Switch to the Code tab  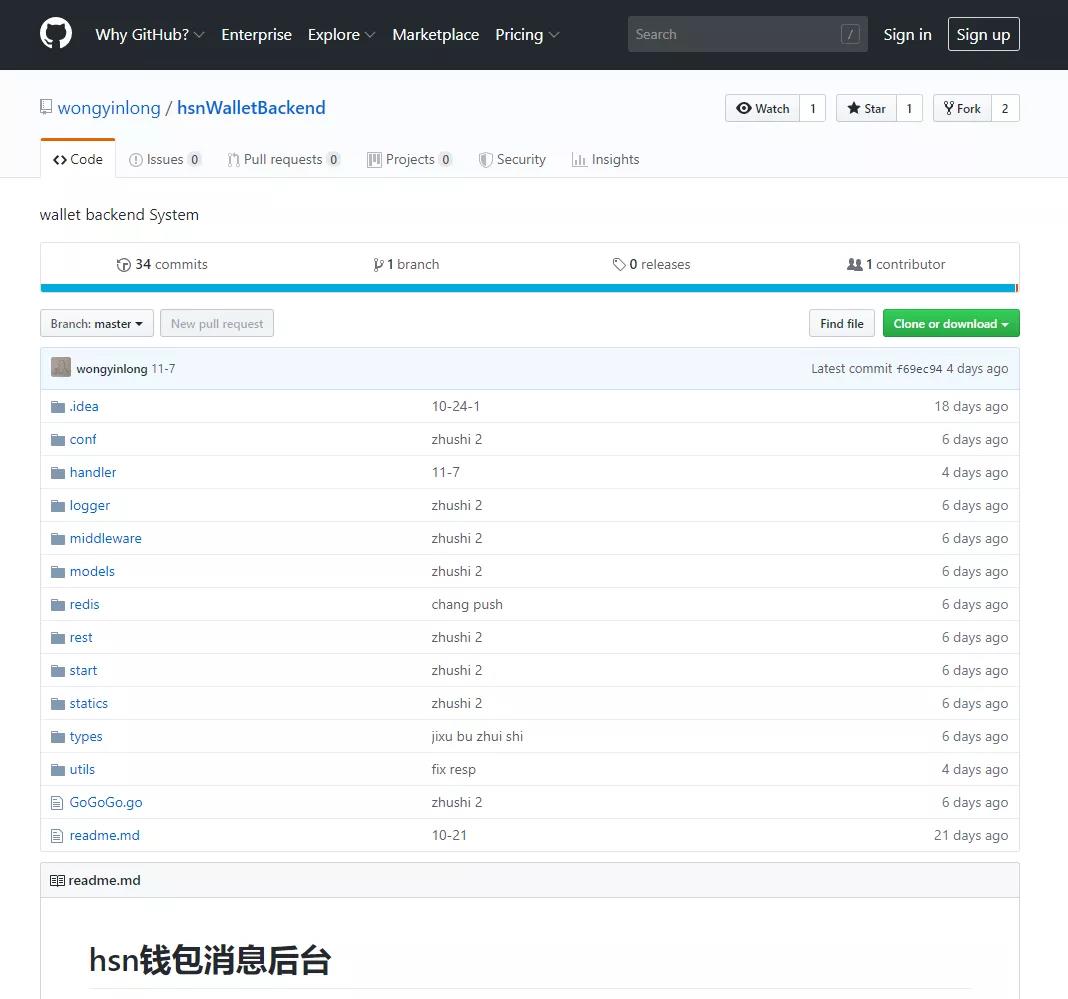tap(78, 159)
